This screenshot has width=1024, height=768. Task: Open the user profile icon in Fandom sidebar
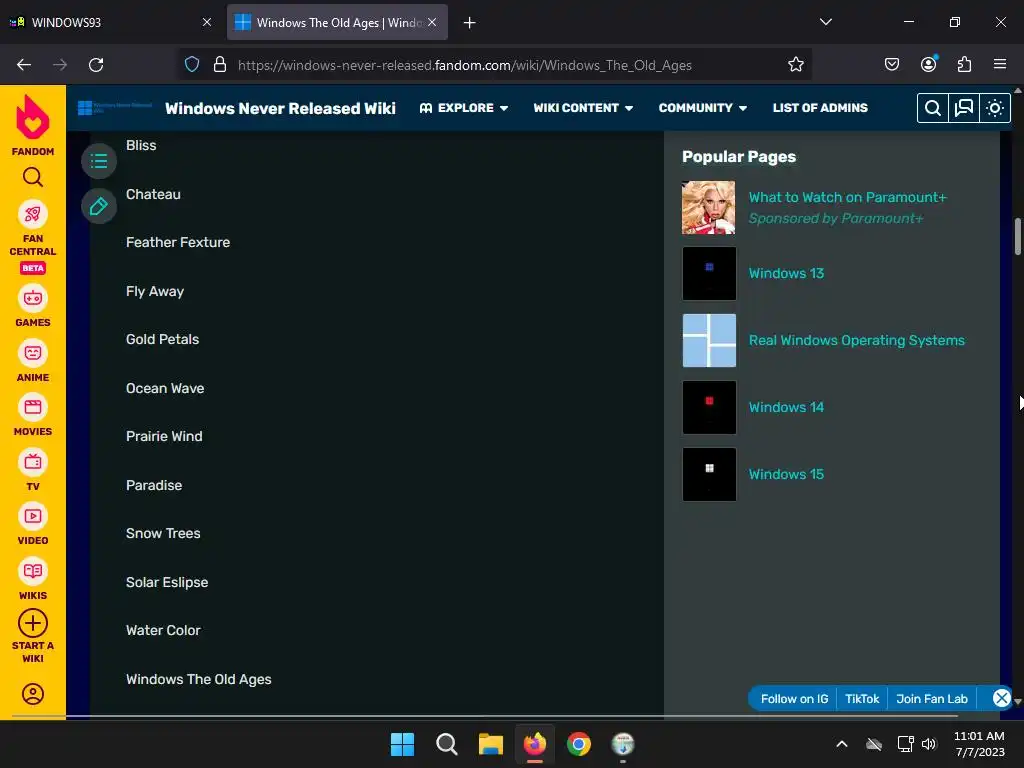click(x=33, y=694)
